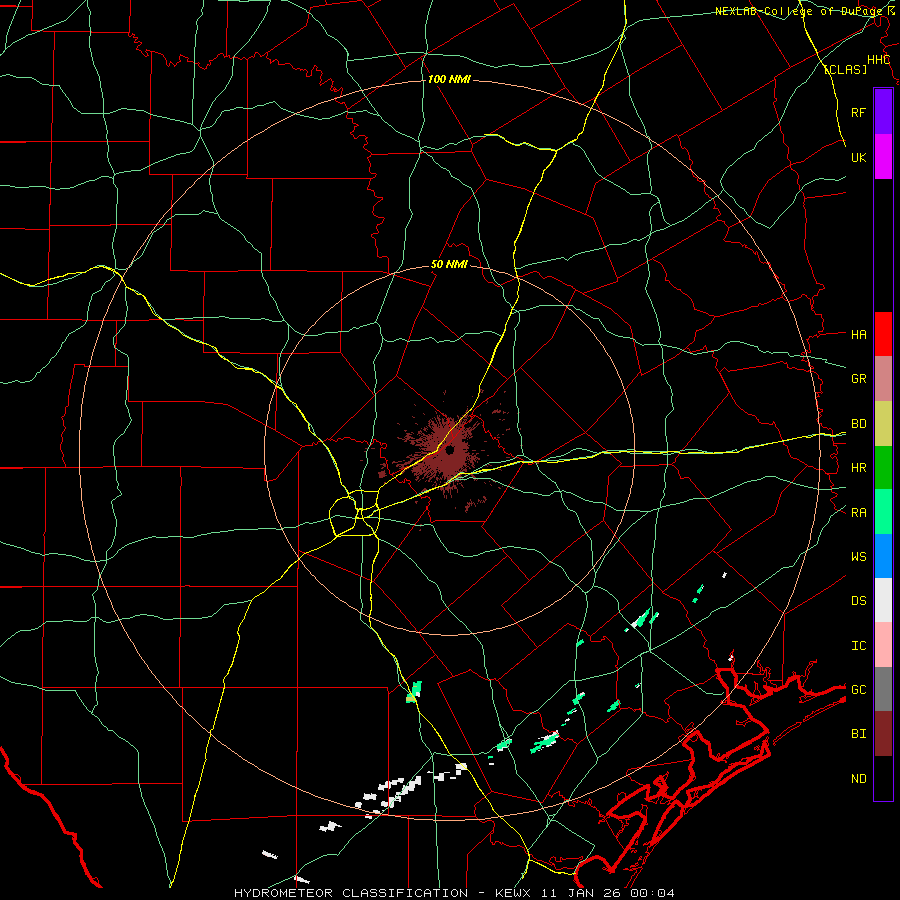Click the 50 NMI range ring label
This screenshot has width=900, height=900.
pyautogui.click(x=449, y=264)
